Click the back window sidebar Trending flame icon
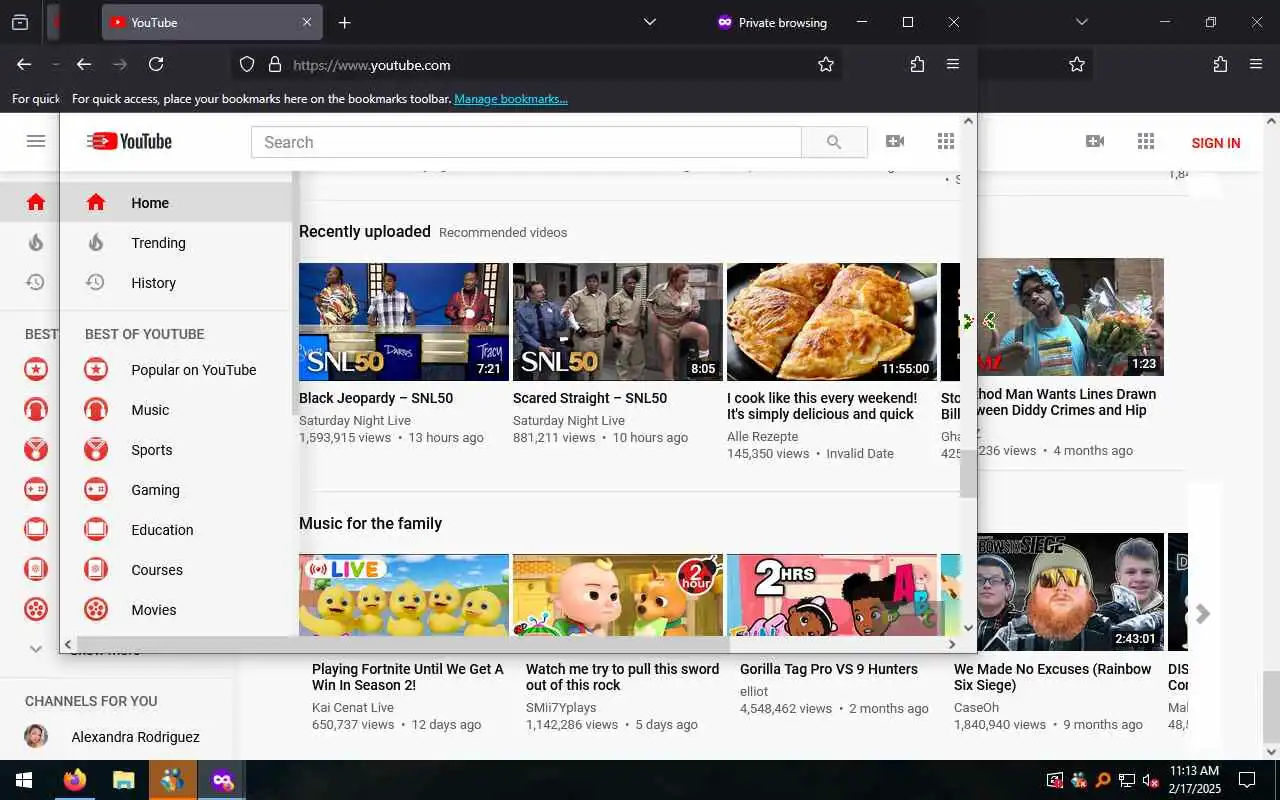 [x=36, y=243]
